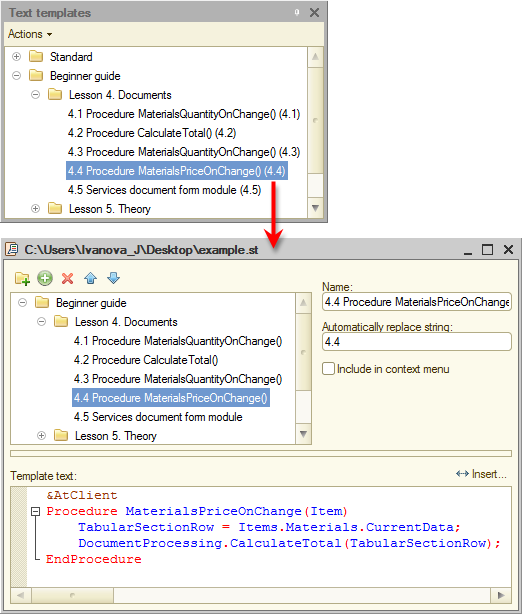Select 4.2 Procedure CalculateTotal() (4.2) item
The height and width of the screenshot is (614, 522).
tap(152, 133)
